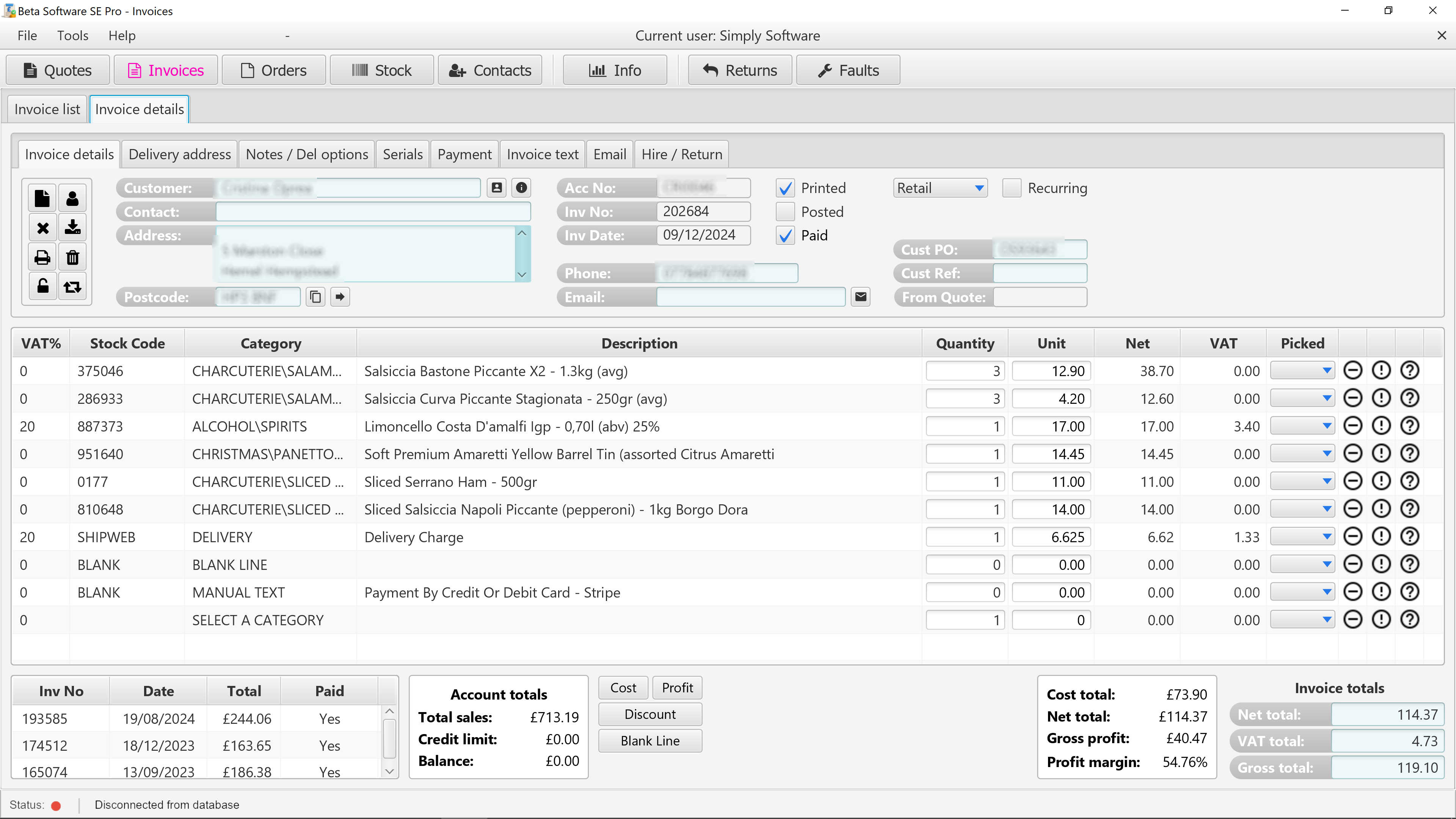Send email using envelope icon
This screenshot has width=1456, height=819.
click(860, 296)
